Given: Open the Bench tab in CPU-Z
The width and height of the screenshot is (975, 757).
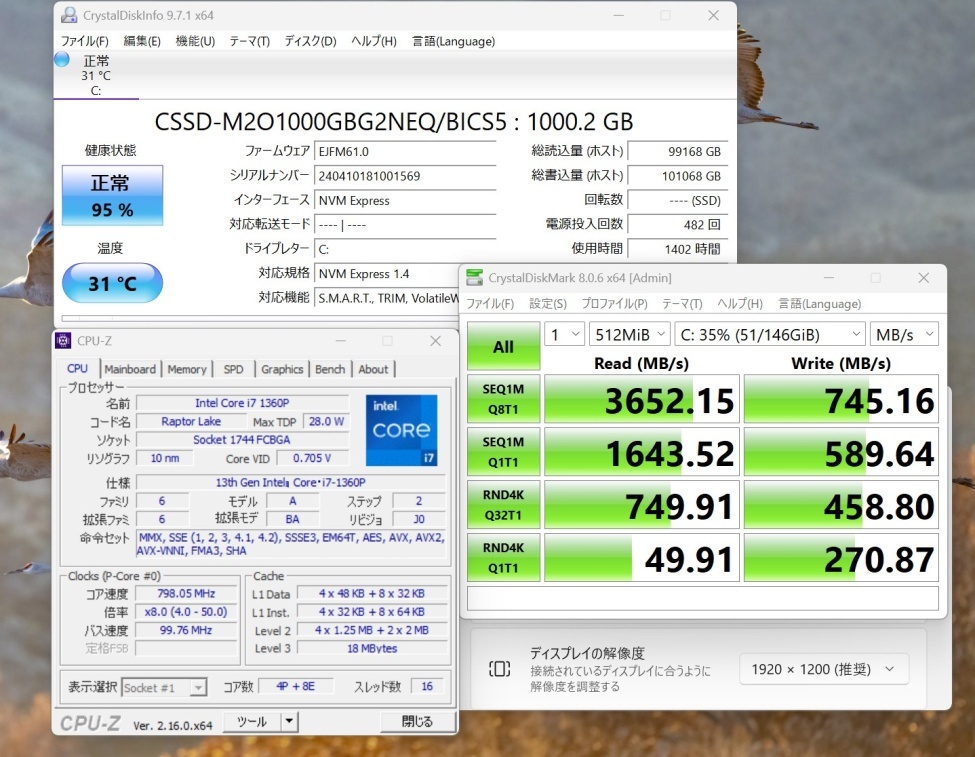Looking at the screenshot, I should point(330,369).
